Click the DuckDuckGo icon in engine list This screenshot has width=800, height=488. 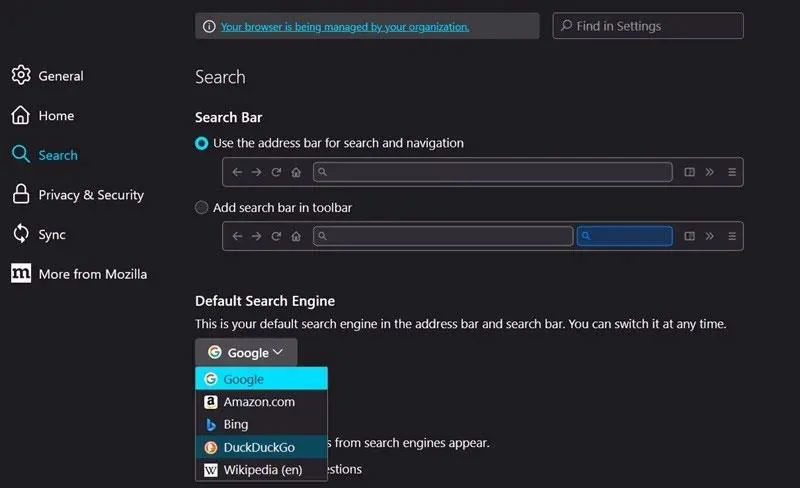[211, 447]
